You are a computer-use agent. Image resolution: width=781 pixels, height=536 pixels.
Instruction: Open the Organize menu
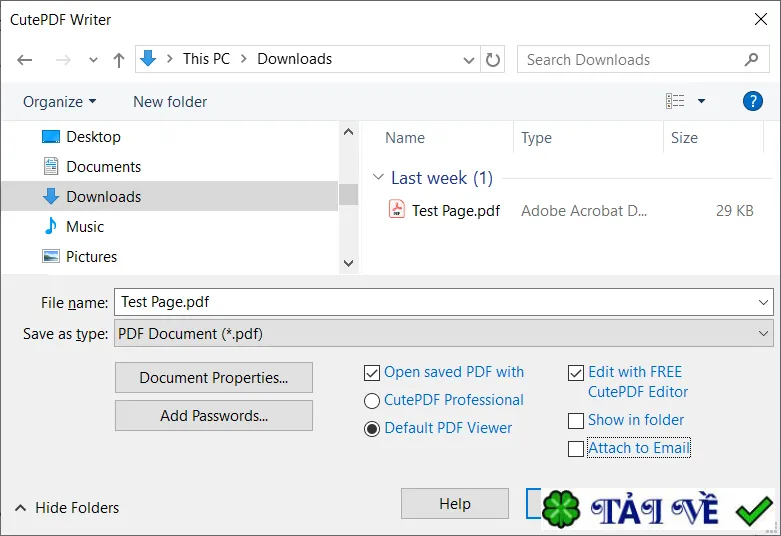click(x=59, y=102)
